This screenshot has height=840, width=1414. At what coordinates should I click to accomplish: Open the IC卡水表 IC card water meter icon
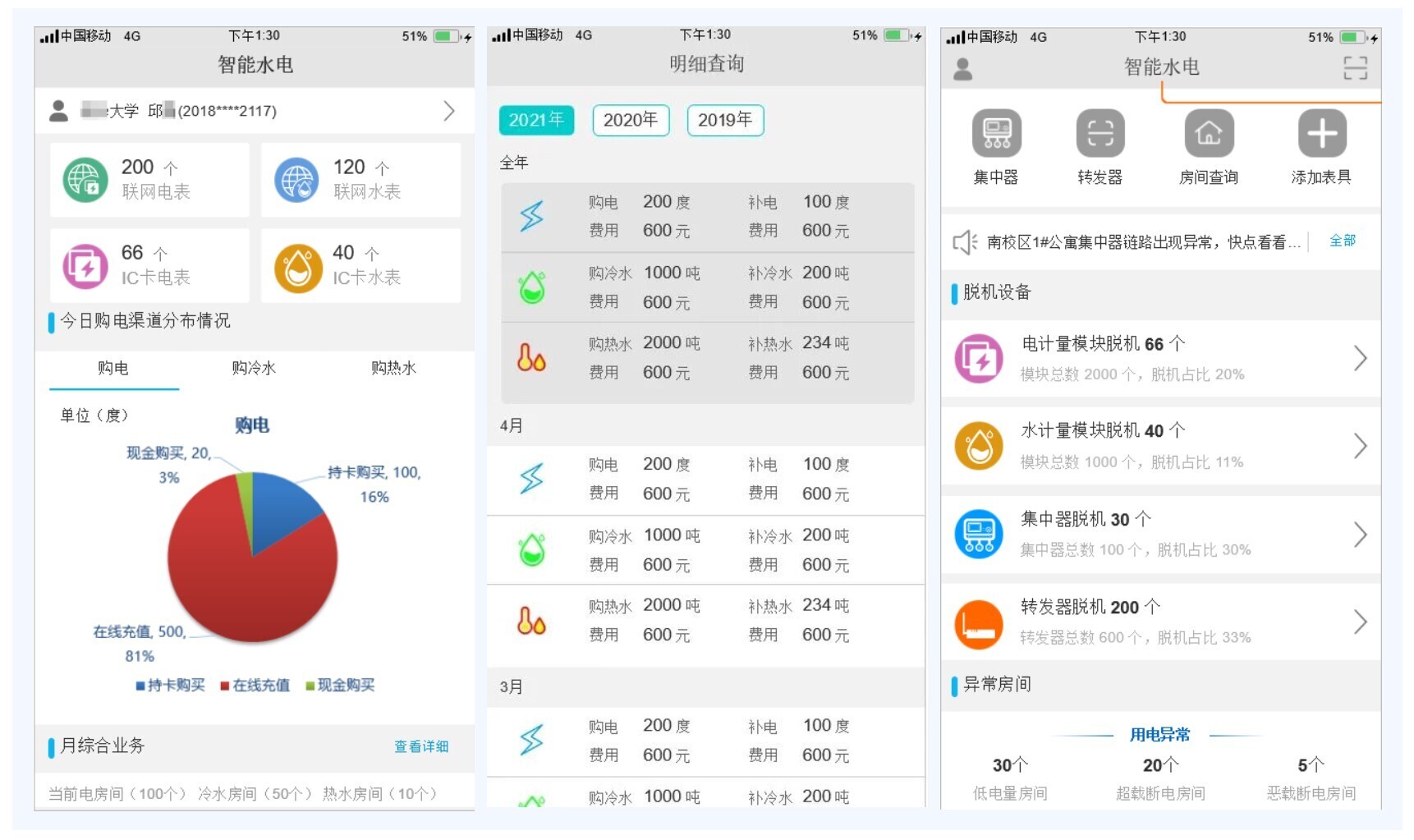point(299,265)
